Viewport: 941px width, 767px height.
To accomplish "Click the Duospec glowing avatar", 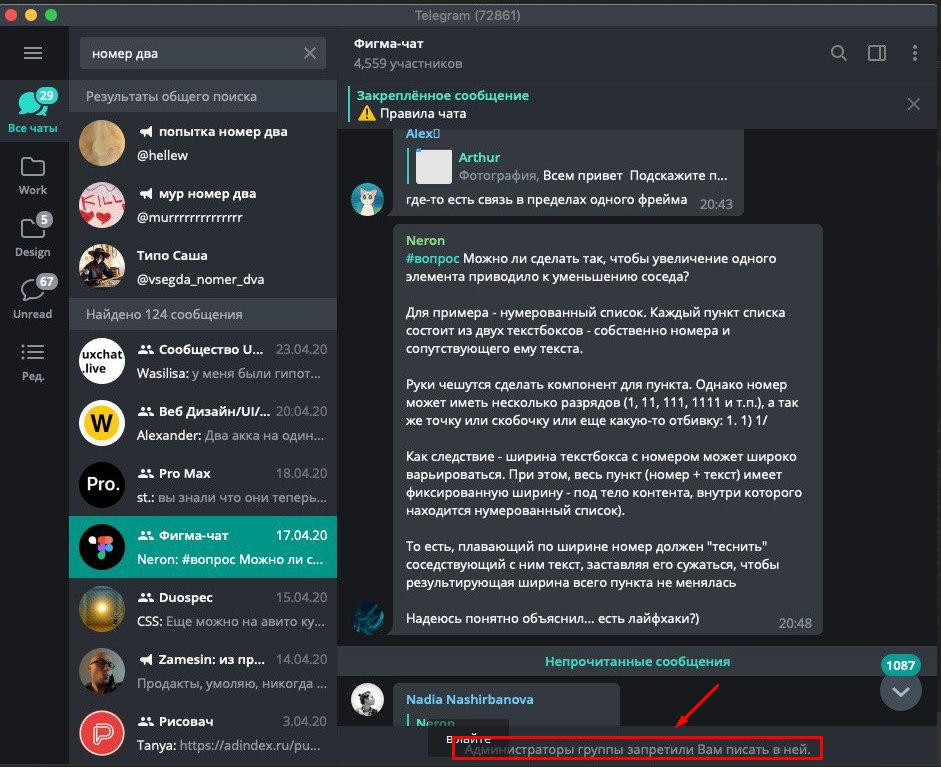I will coord(102,609).
